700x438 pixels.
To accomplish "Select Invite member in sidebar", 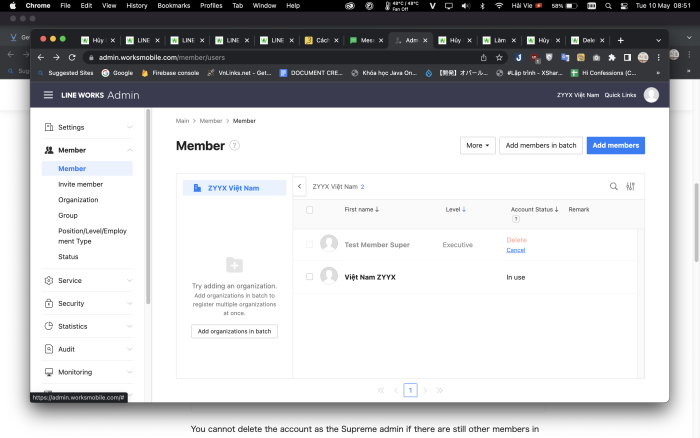I will [80, 184].
